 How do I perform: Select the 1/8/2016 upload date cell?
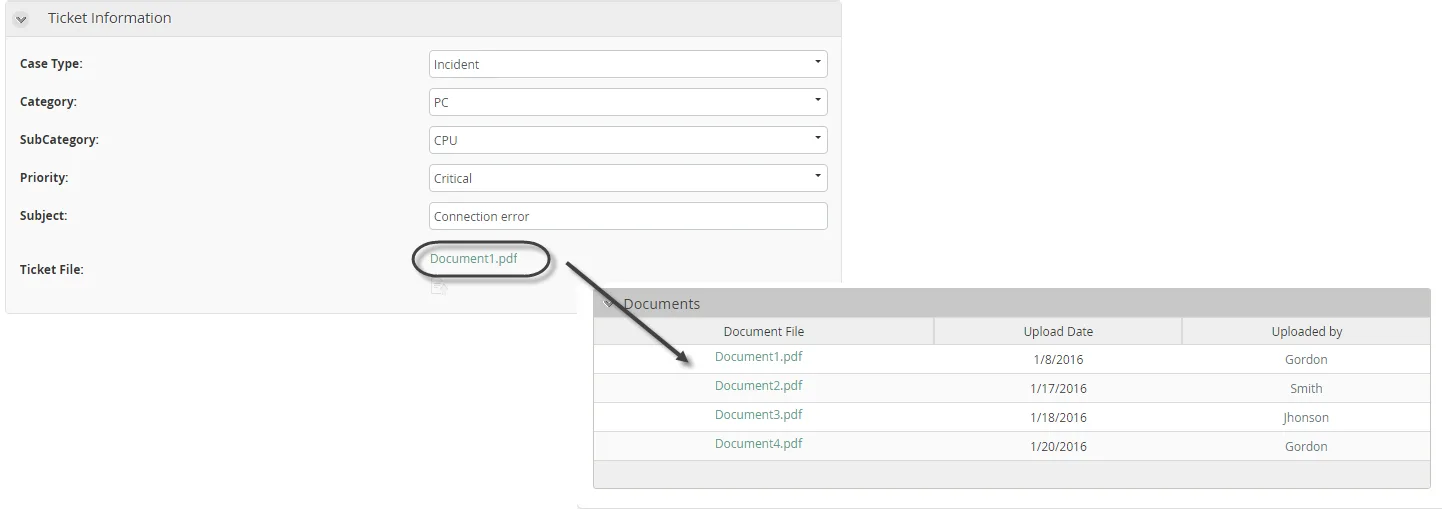1058,360
